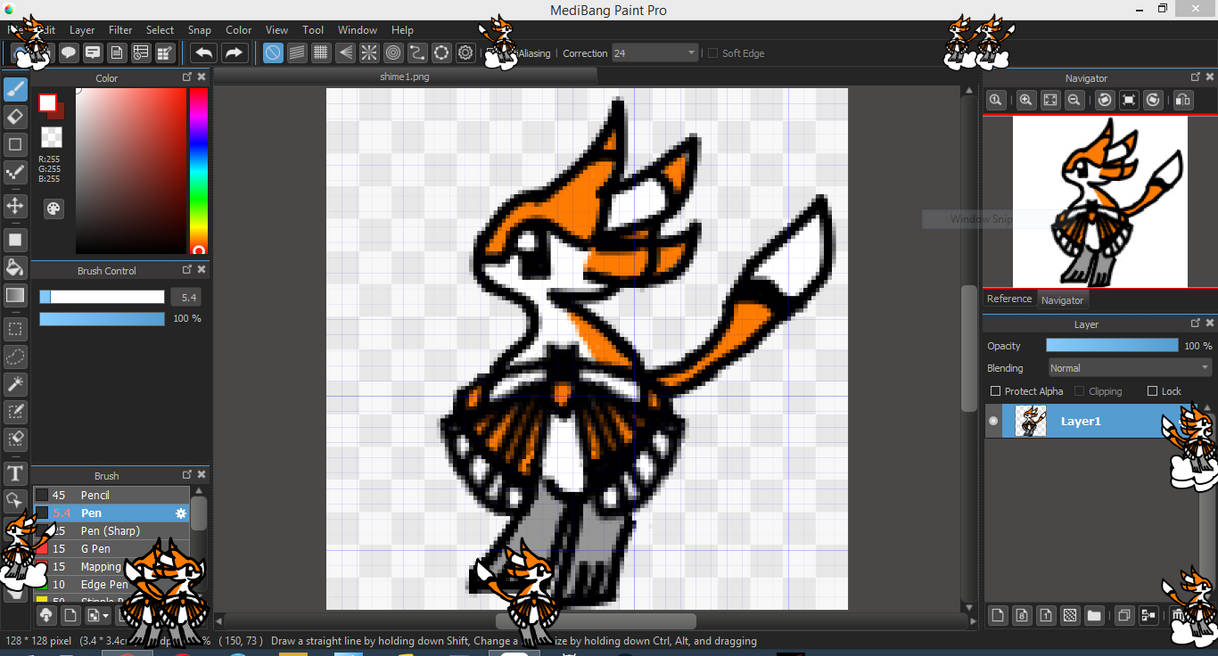Open the Window menu
Image resolution: width=1218 pixels, height=656 pixels.
(x=357, y=30)
